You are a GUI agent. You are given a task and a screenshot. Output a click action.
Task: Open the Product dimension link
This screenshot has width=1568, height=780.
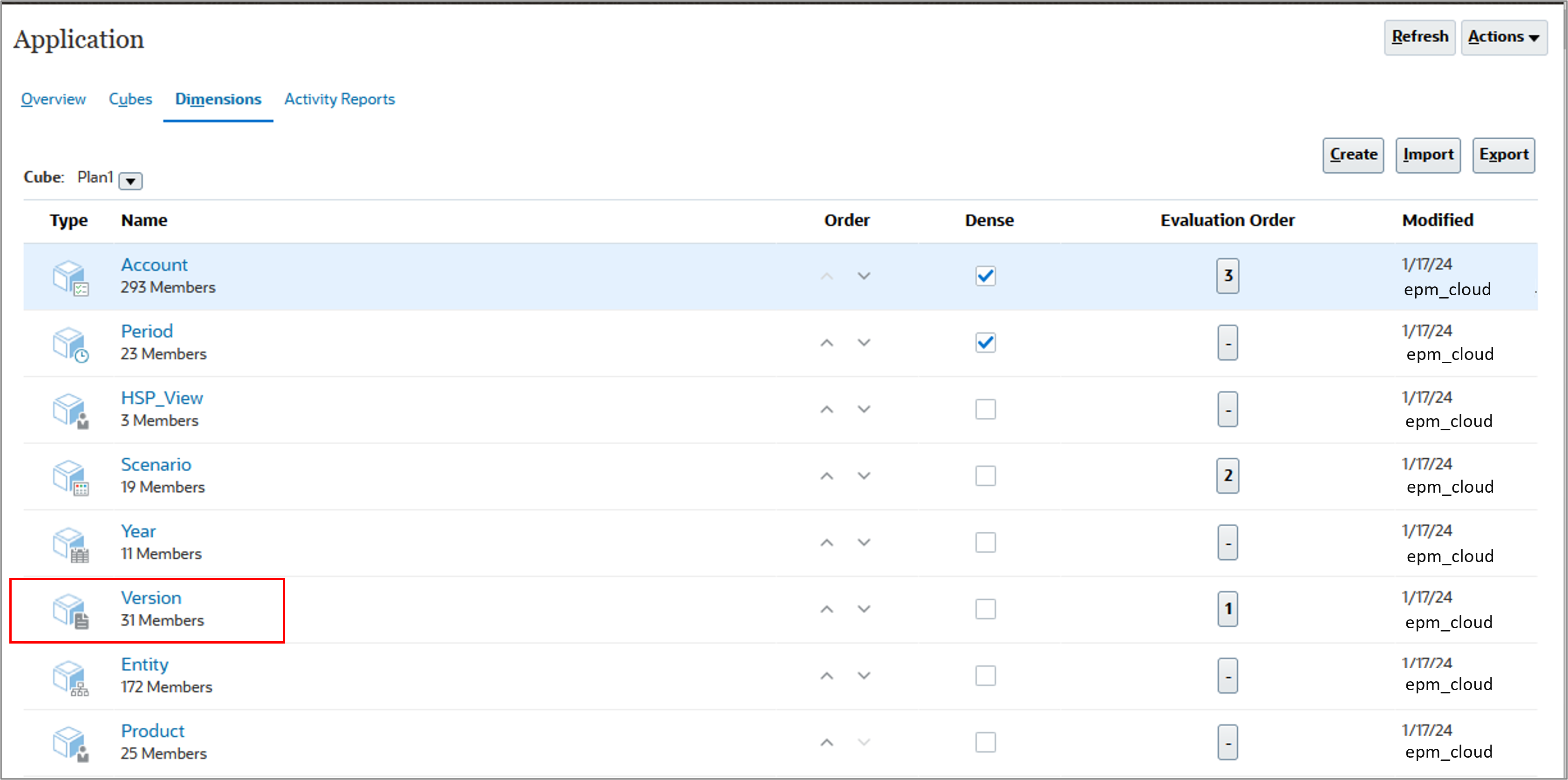coord(152,731)
